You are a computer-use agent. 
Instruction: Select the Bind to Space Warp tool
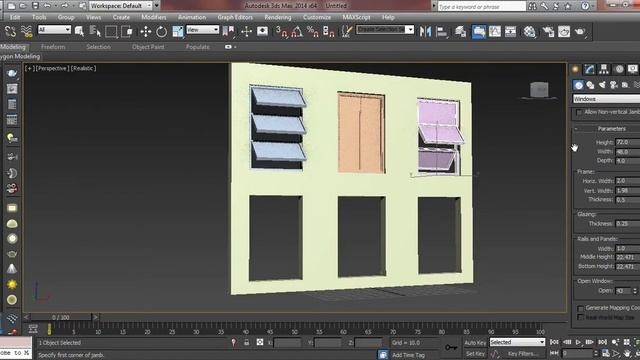click(26, 31)
